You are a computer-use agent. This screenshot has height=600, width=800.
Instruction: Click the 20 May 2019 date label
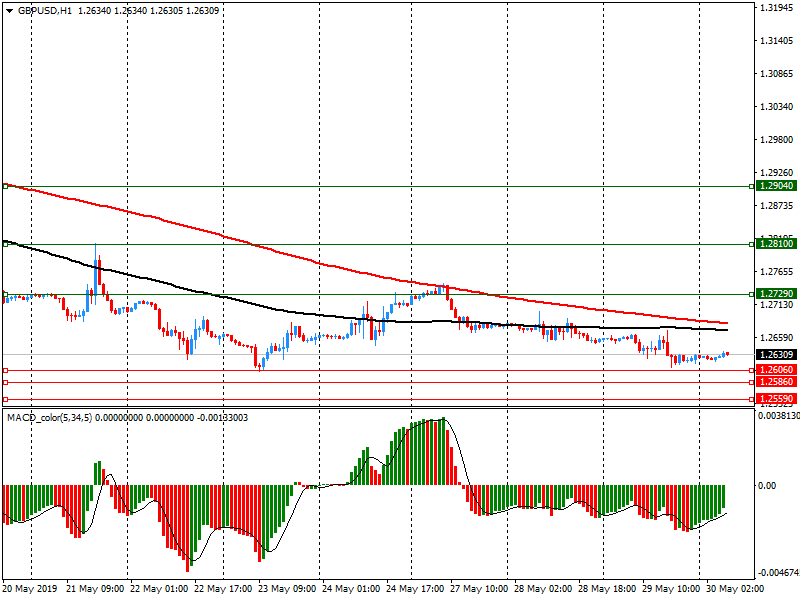(x=29, y=590)
